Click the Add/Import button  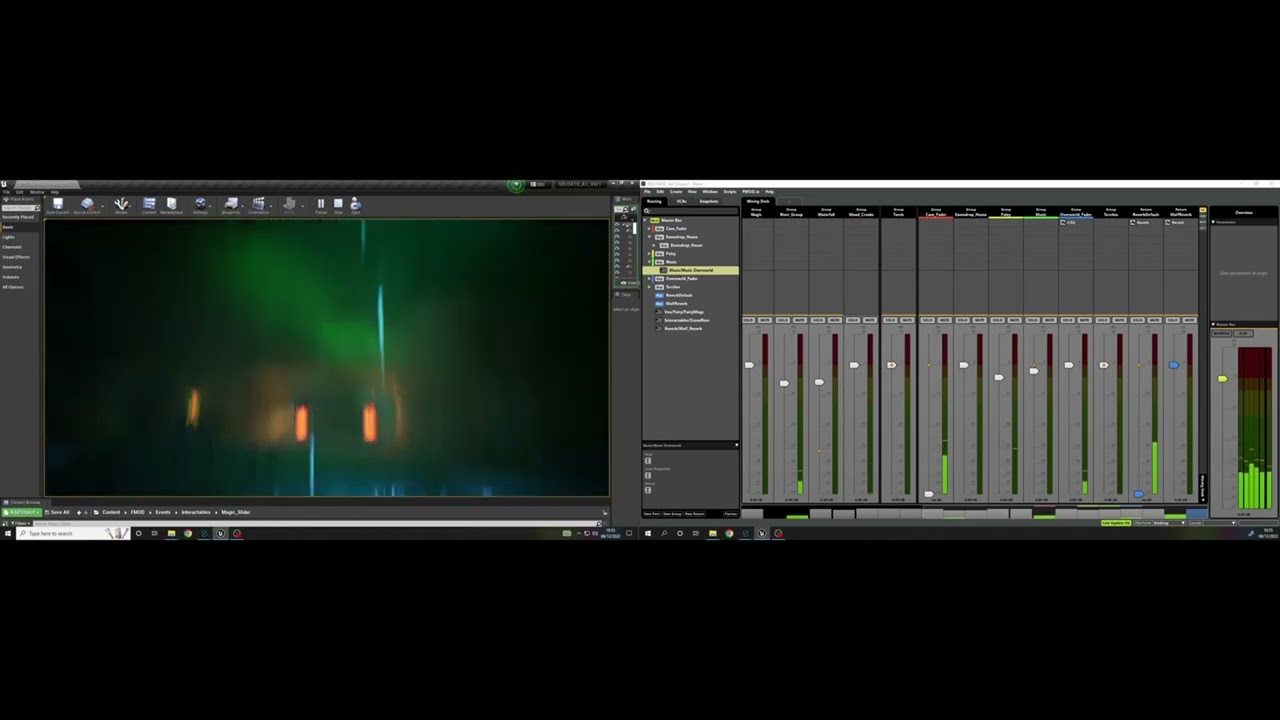click(x=22, y=512)
